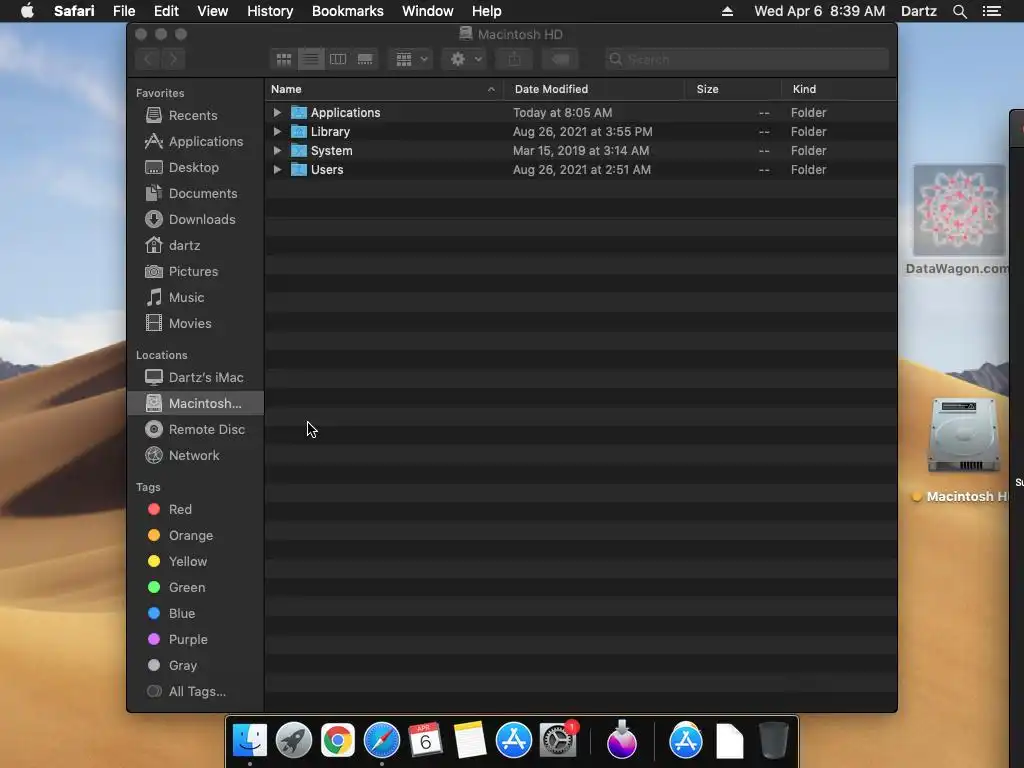The height and width of the screenshot is (768, 1024).
Task: Click the Finder search field
Action: [746, 59]
